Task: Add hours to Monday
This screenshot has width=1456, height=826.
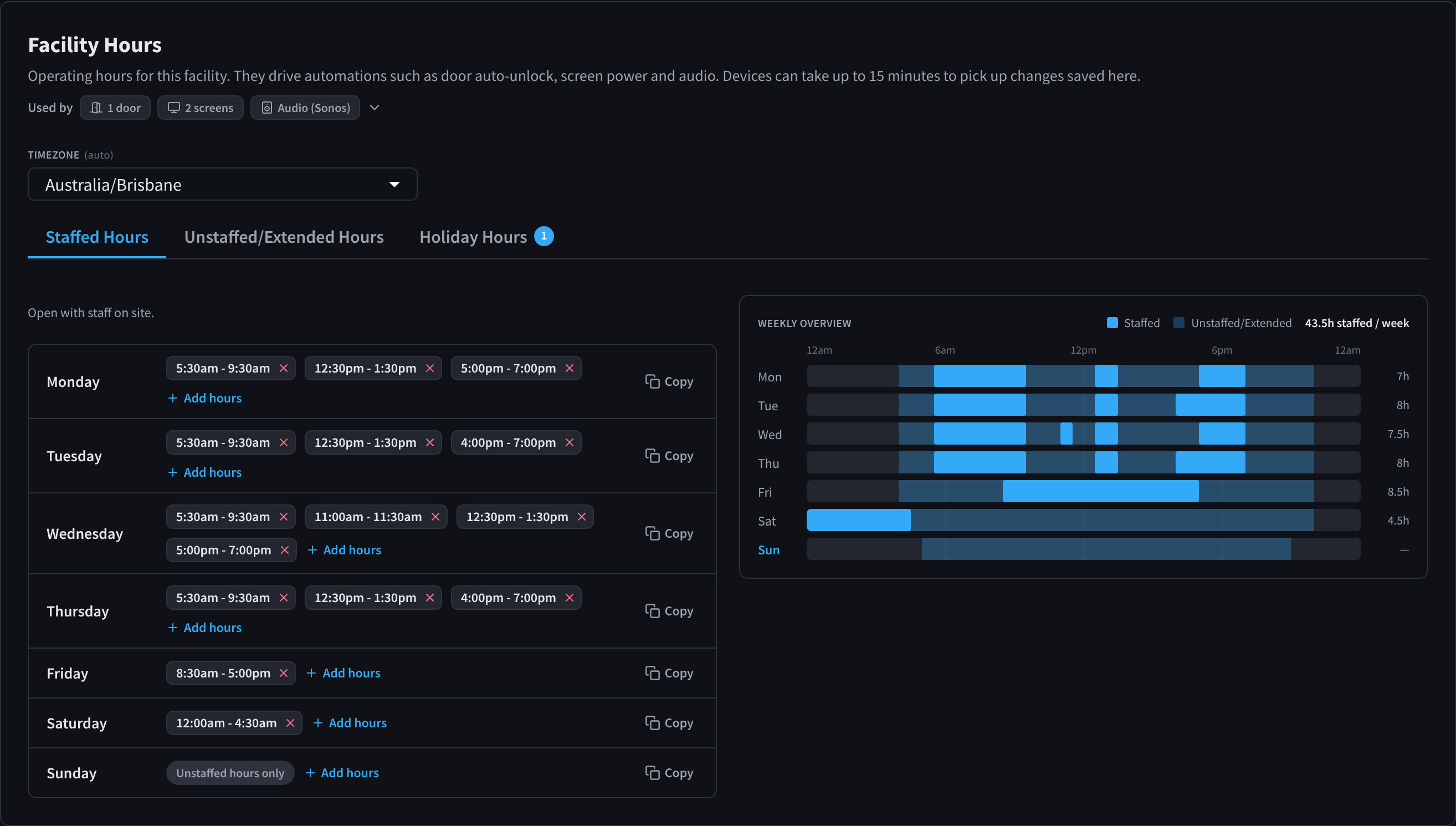Action: 204,398
